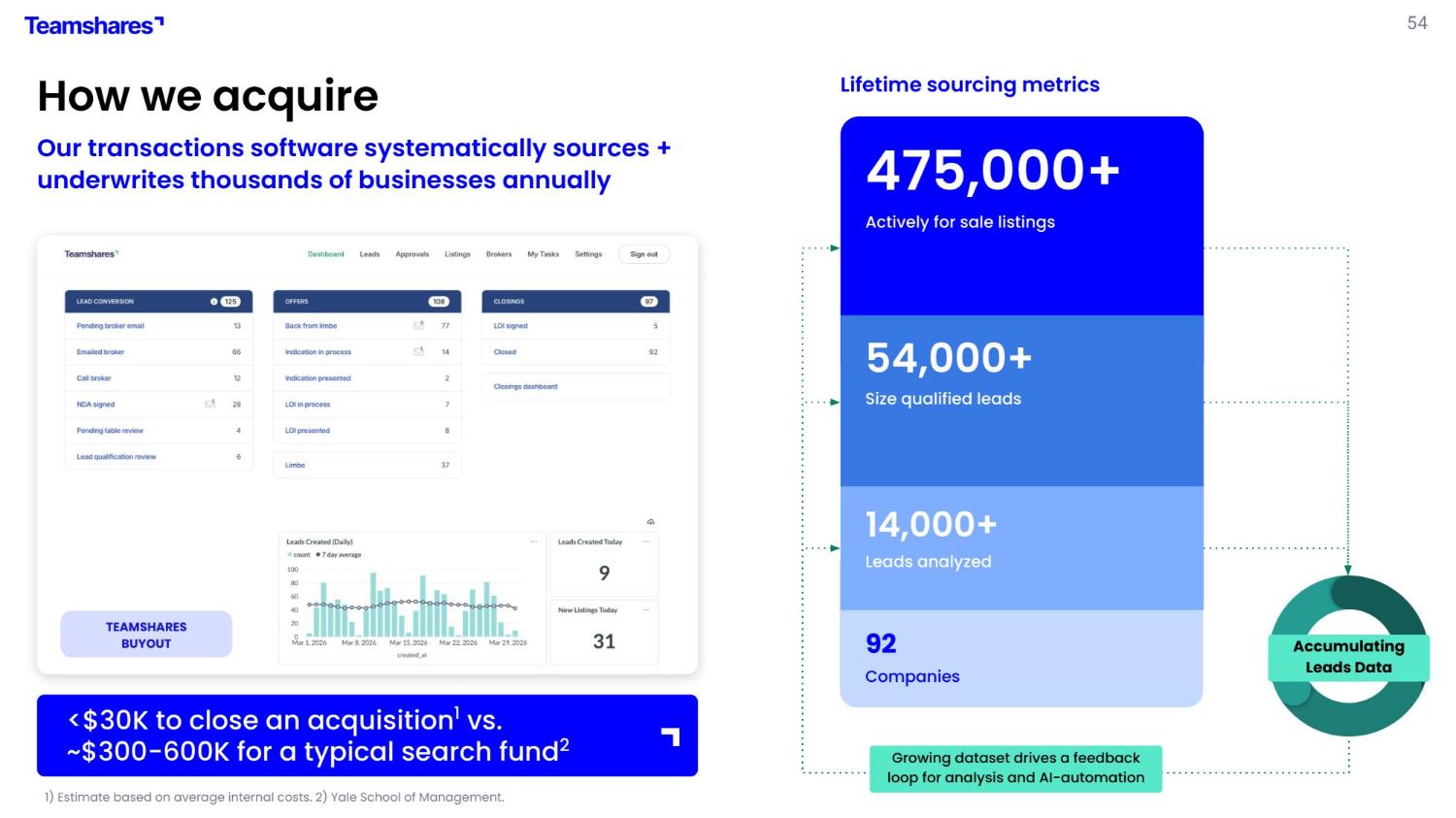Switch to the Leads nav tab

(x=370, y=254)
